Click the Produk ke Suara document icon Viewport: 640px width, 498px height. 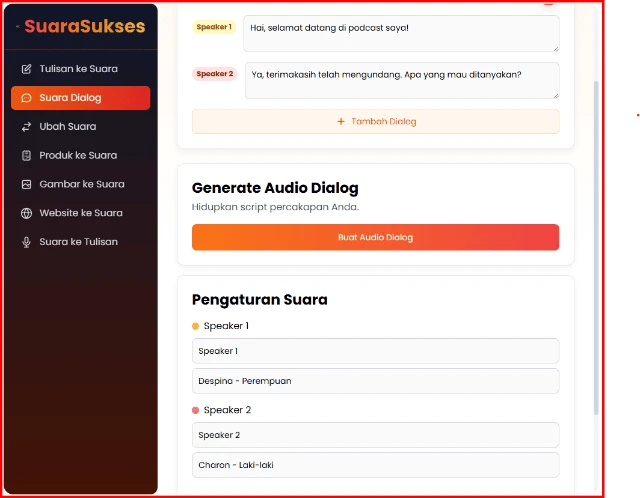pyautogui.click(x=27, y=156)
